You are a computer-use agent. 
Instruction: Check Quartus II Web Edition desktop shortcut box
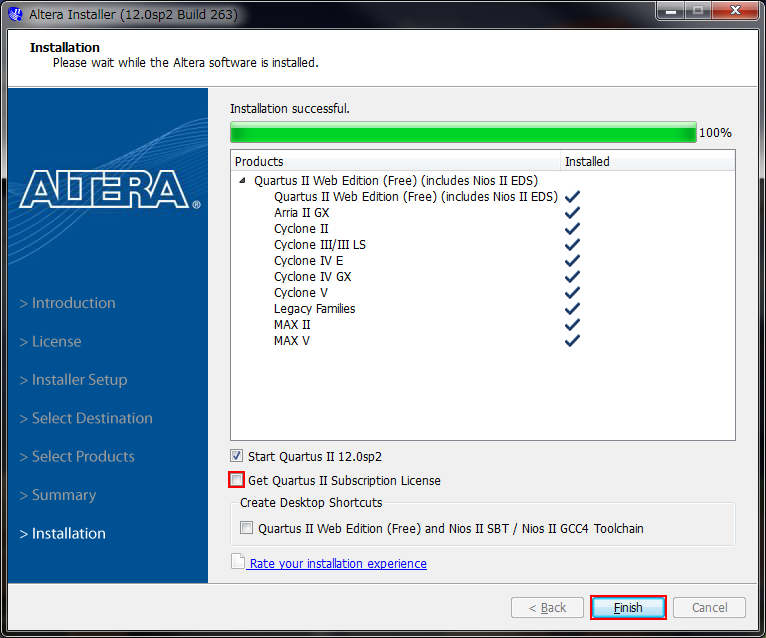click(x=246, y=528)
